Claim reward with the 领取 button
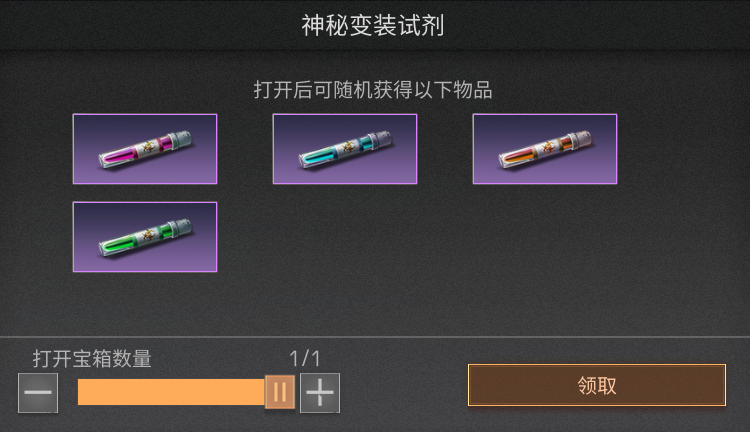The height and width of the screenshot is (432, 750). [597, 385]
